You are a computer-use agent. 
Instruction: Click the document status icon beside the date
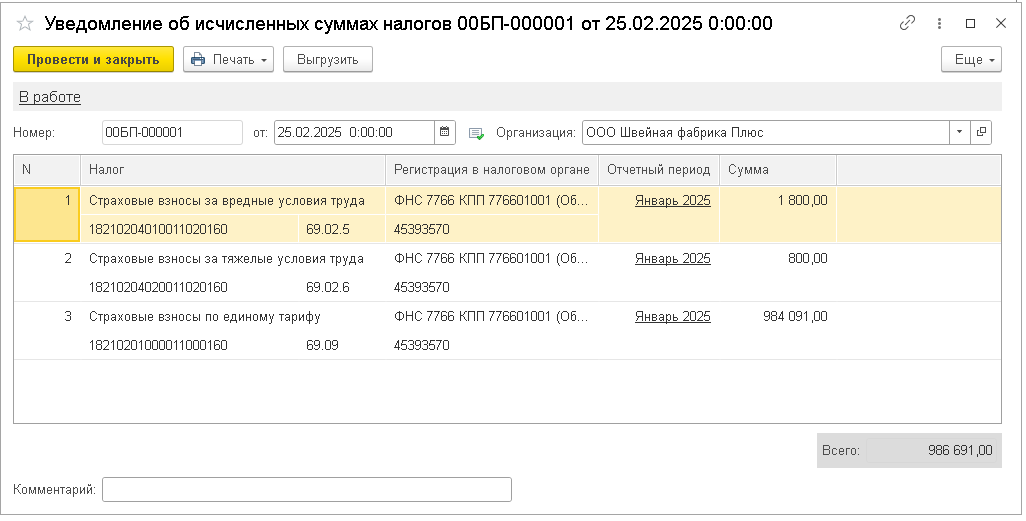coord(476,133)
